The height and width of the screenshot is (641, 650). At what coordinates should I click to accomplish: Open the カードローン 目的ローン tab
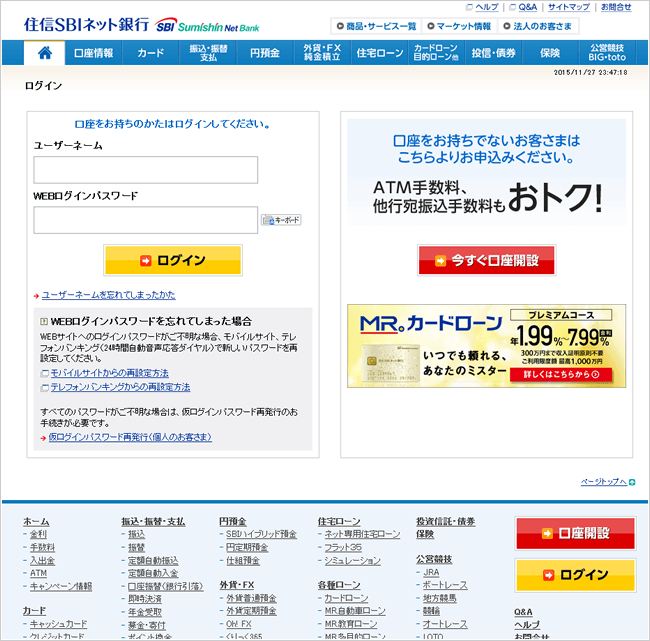click(436, 53)
